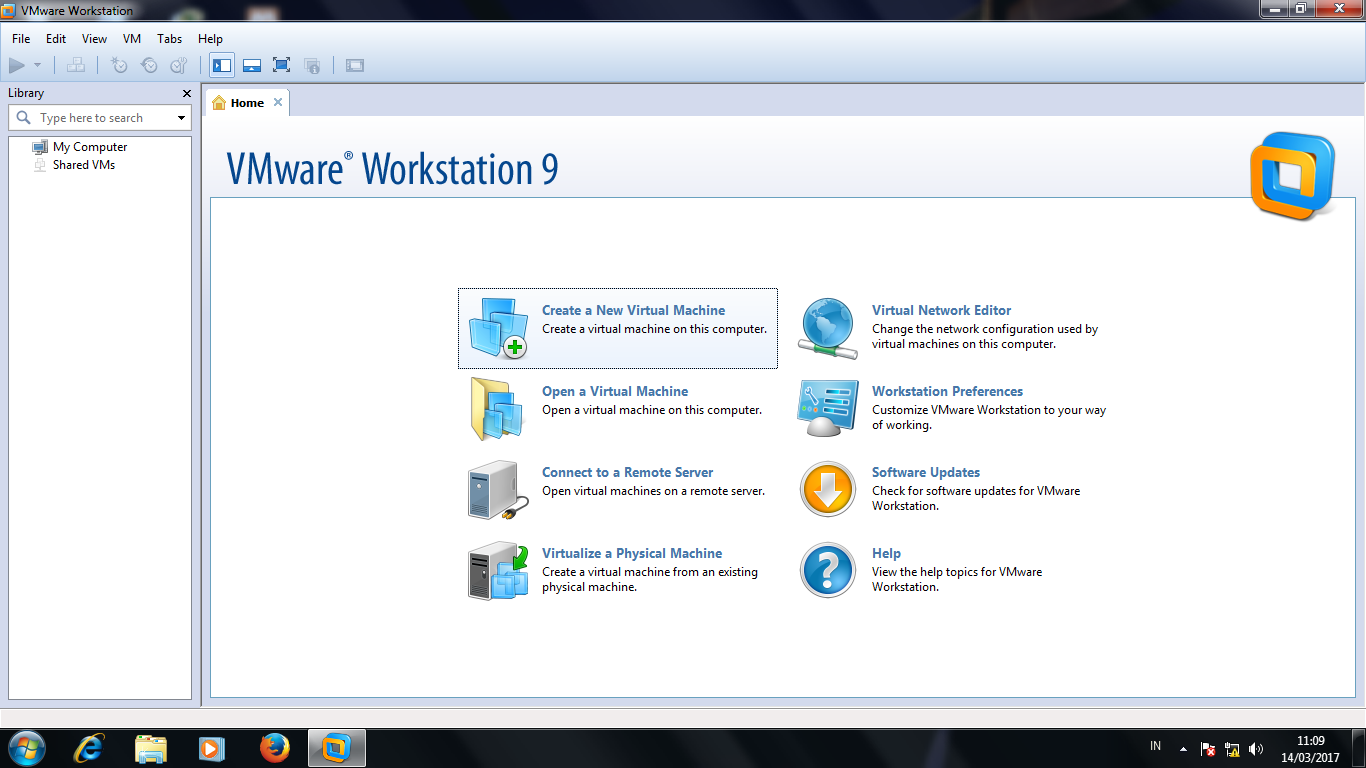Click the IN language indicator in tray
The image size is (1366, 768).
(x=1156, y=746)
